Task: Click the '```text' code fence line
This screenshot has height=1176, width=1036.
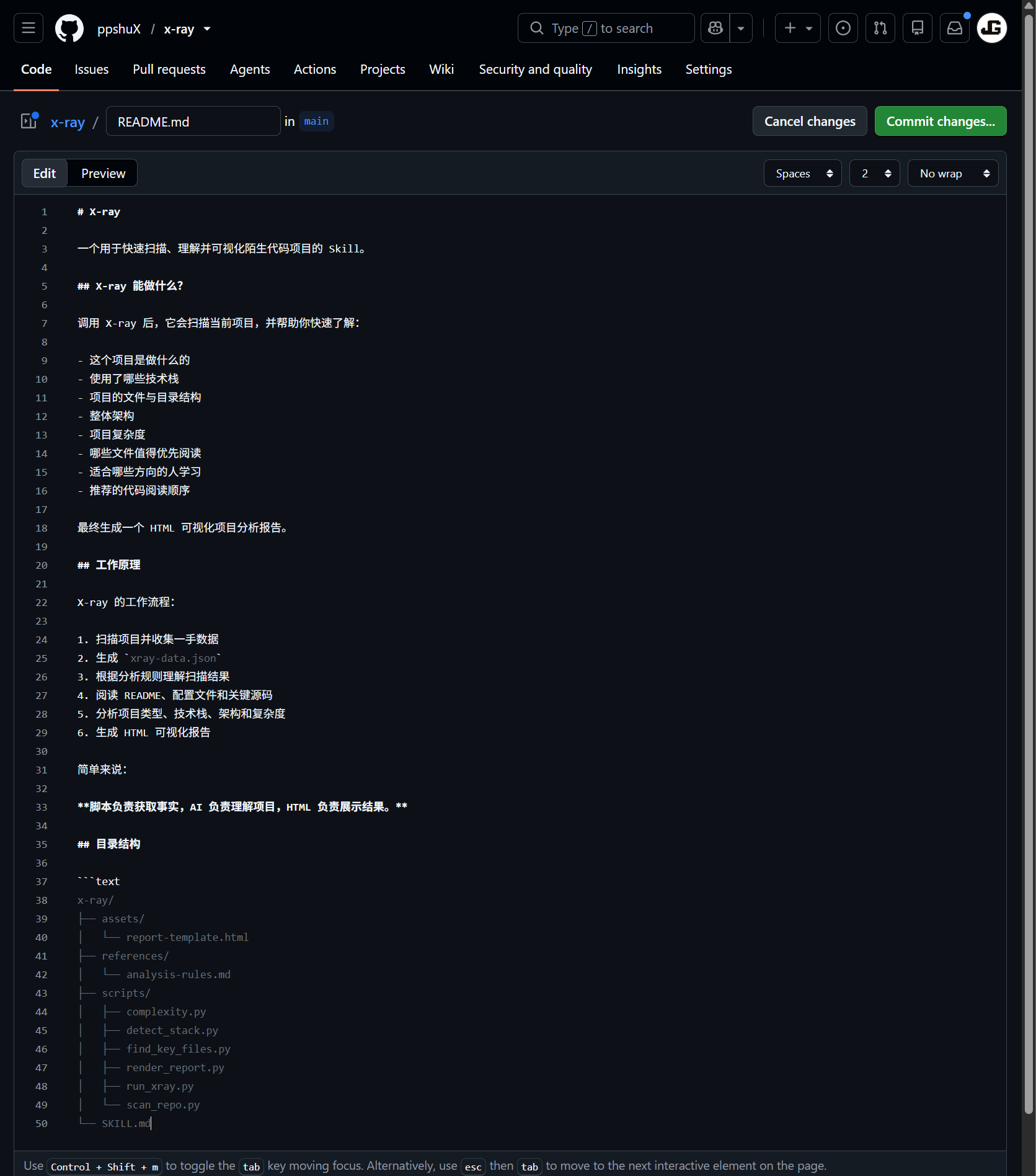Action: (99, 881)
